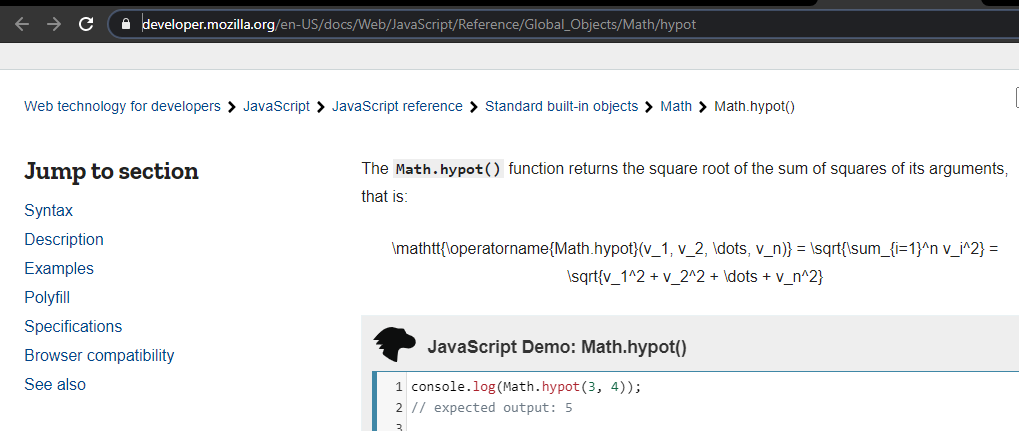Open Web technology for developers breadcrumb
The image size is (1019, 431).
click(122, 106)
